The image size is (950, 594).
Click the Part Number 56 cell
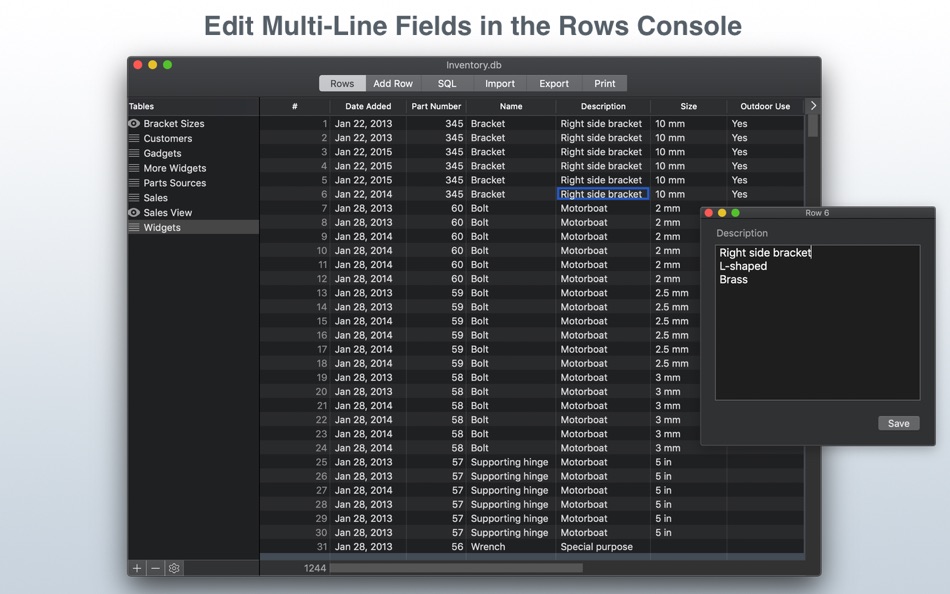click(436, 547)
